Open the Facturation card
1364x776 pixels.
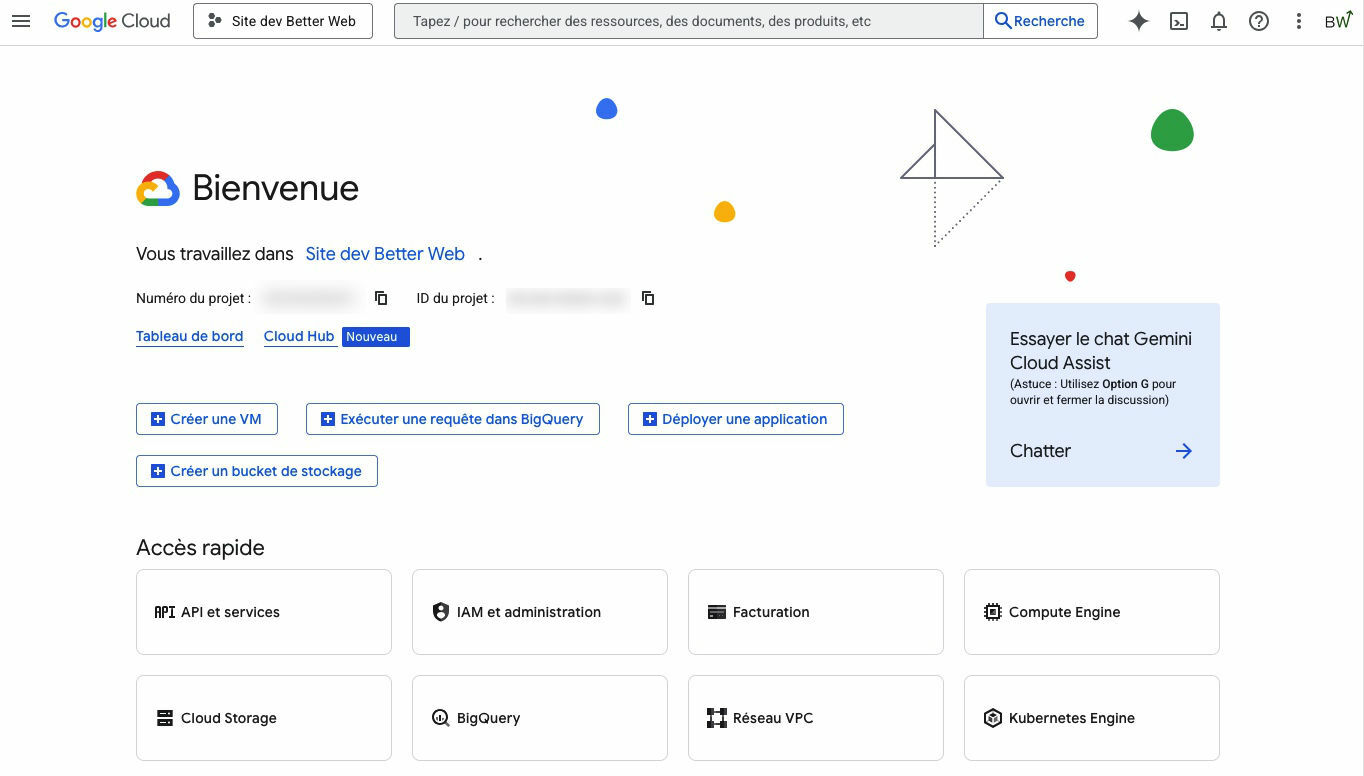[x=816, y=612]
